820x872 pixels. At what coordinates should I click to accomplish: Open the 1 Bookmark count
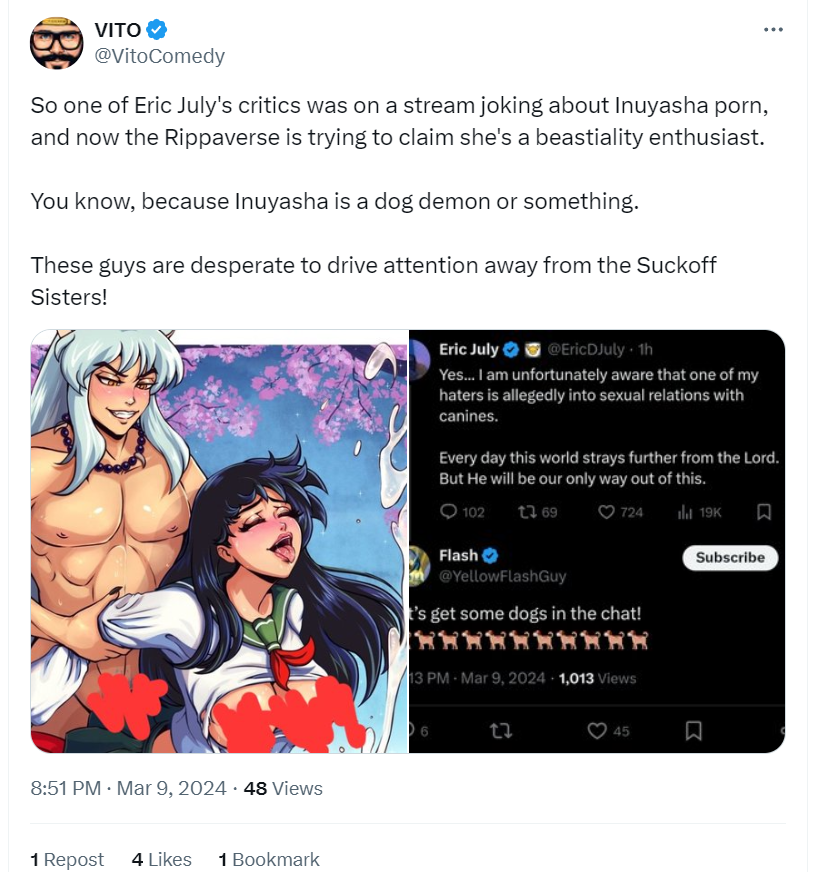coord(269,859)
